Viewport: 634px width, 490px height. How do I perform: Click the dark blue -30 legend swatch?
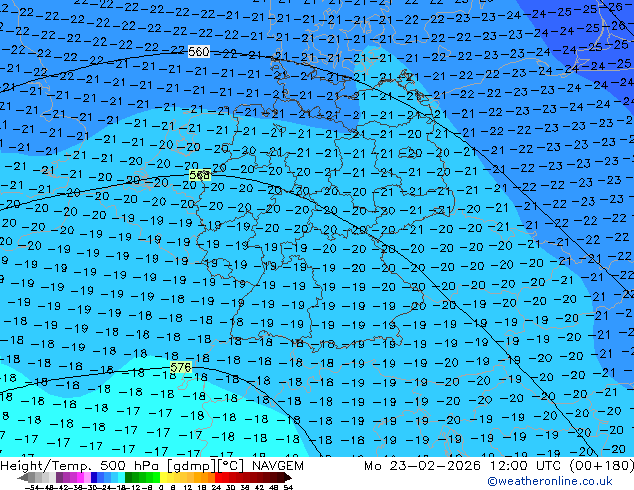94,477
